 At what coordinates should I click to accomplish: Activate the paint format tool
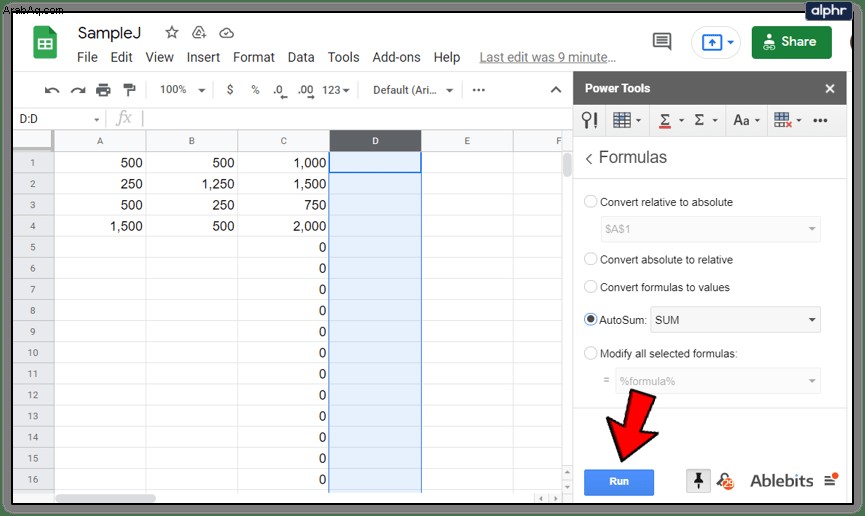129,90
